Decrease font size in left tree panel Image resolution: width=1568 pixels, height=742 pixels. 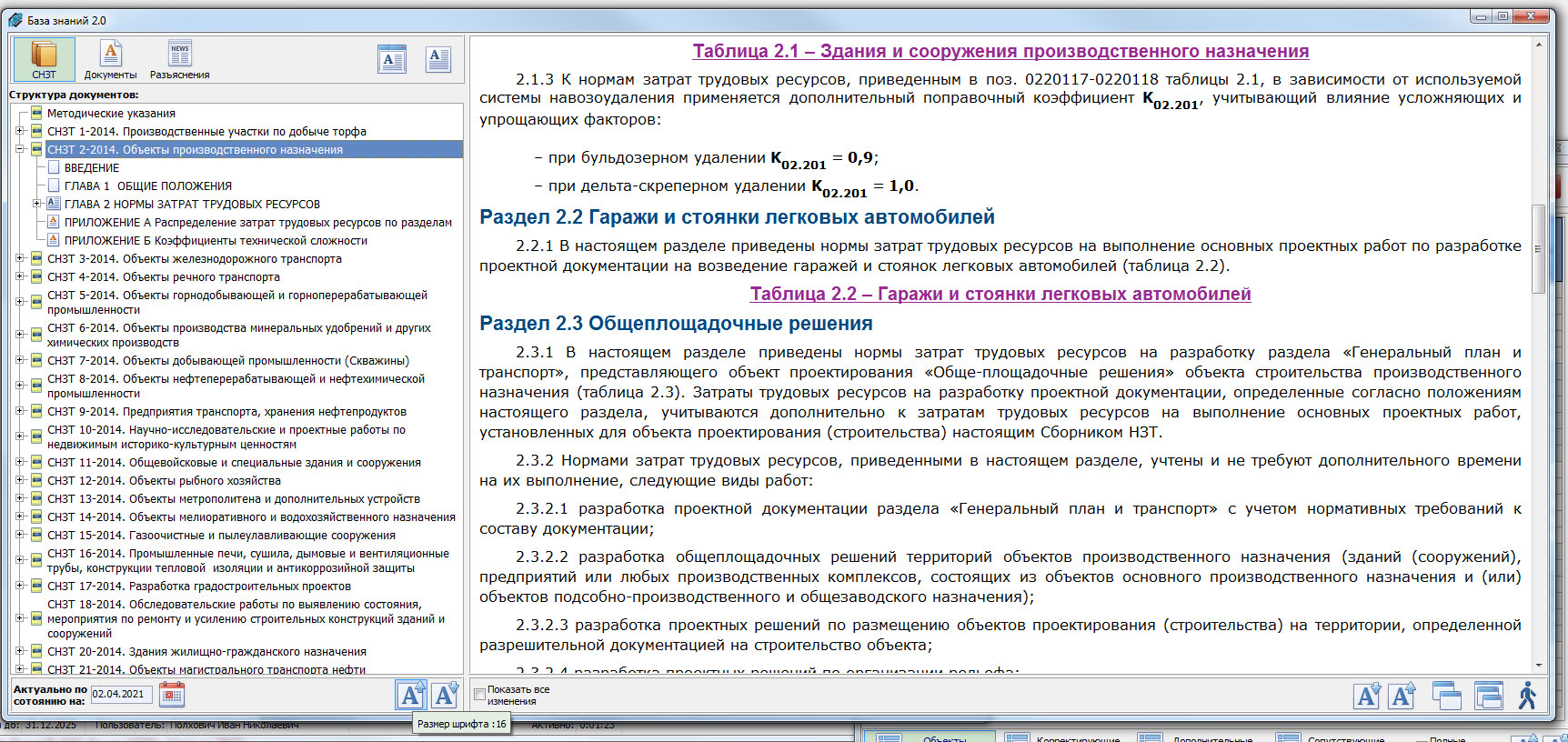point(445,696)
